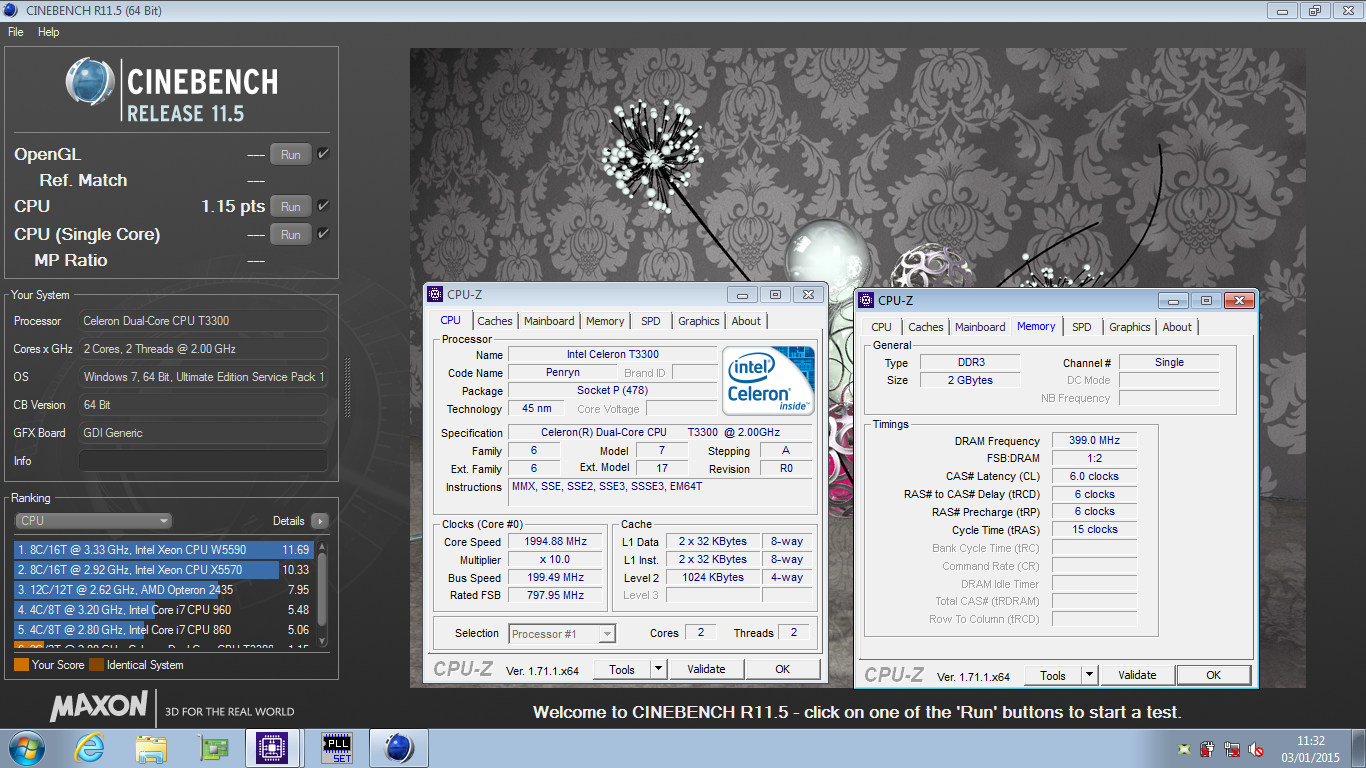Run the CPU benchmark
Viewport: 1366px width, 768px height.
(x=290, y=207)
